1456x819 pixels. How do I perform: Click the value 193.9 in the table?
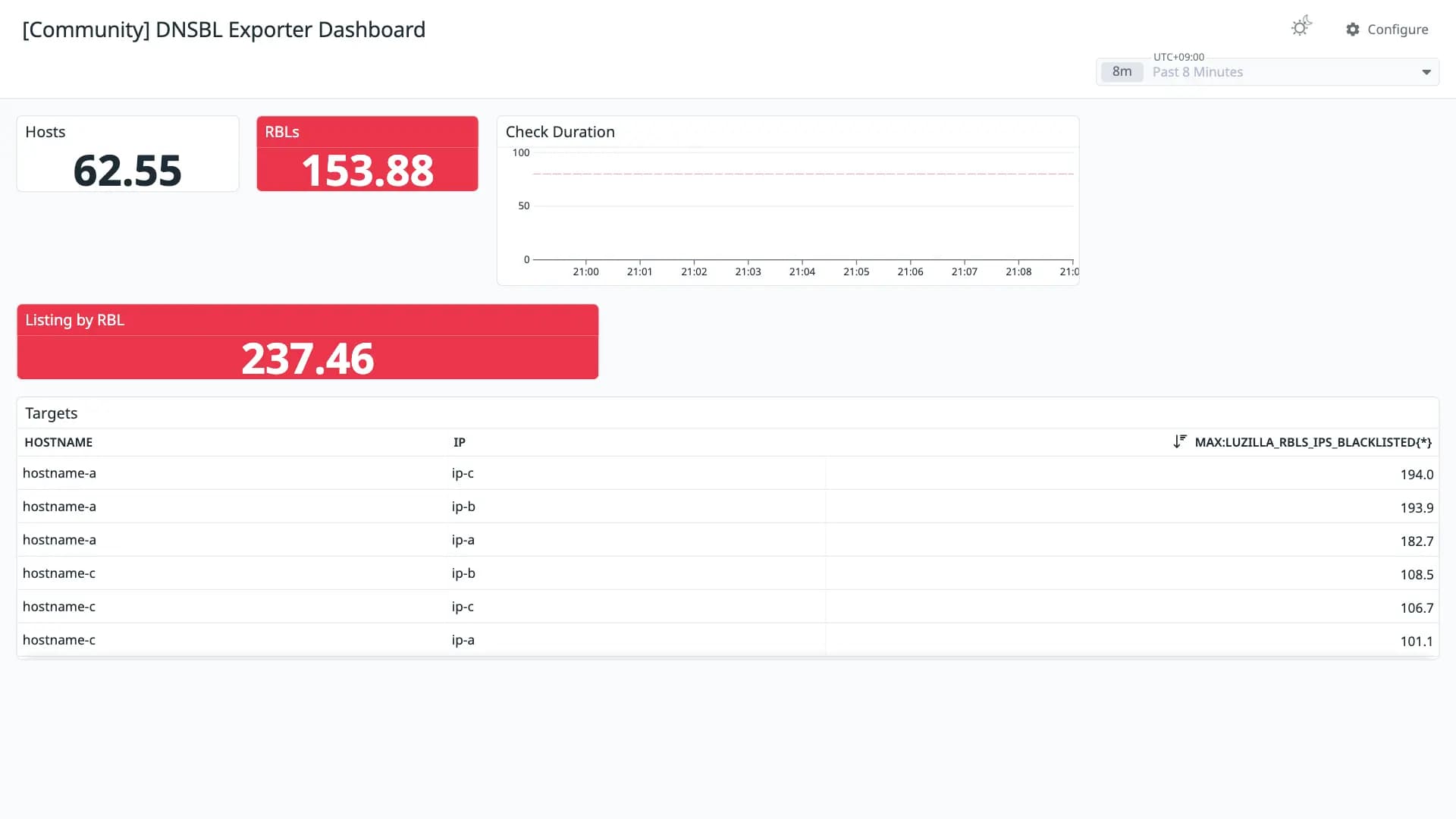[x=1417, y=508]
